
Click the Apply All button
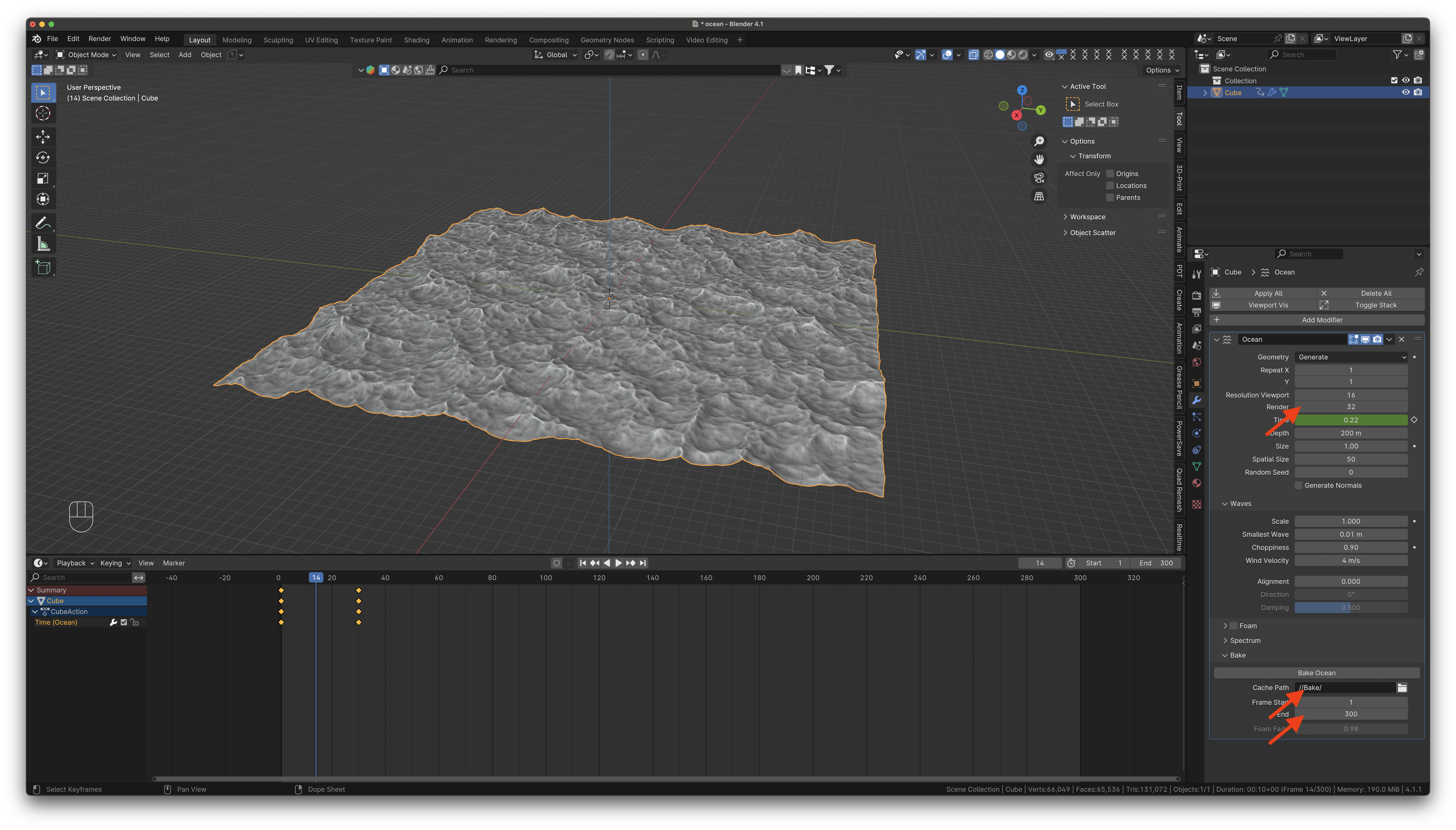pyautogui.click(x=1263, y=293)
